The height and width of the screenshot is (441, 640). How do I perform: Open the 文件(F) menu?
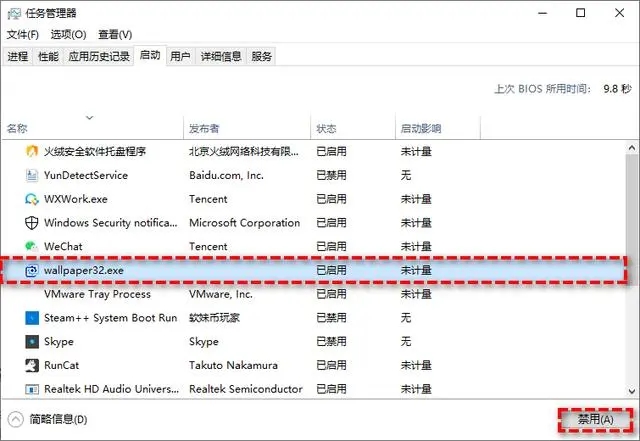click(x=22, y=34)
